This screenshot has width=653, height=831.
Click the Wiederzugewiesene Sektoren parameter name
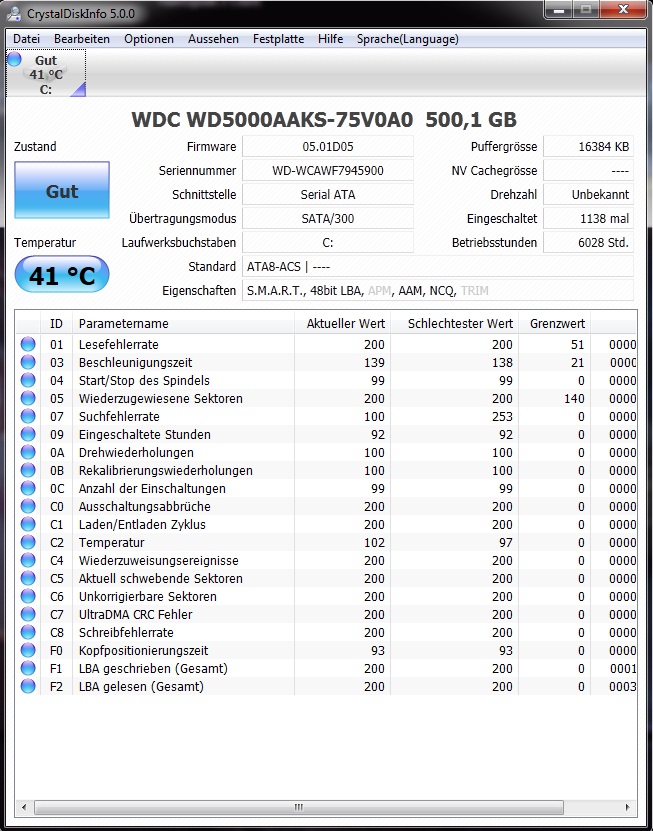pyautogui.click(x=161, y=399)
